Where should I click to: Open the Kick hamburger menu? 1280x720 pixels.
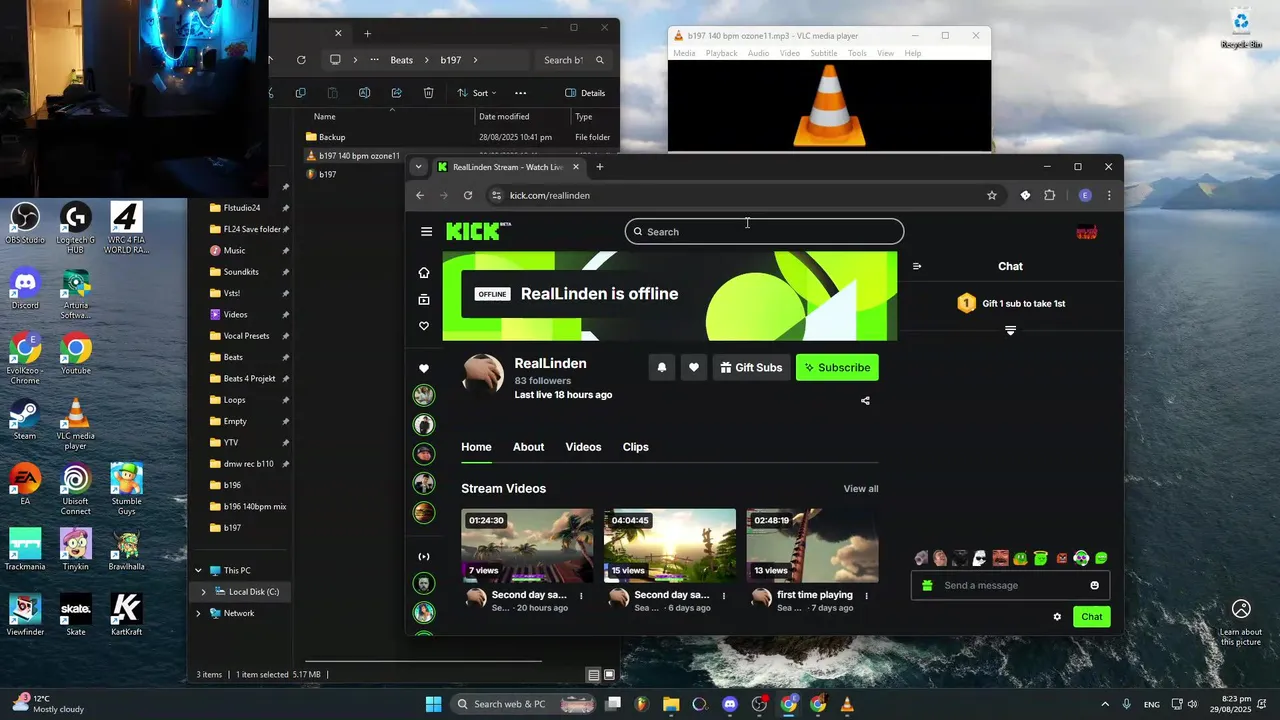426,232
